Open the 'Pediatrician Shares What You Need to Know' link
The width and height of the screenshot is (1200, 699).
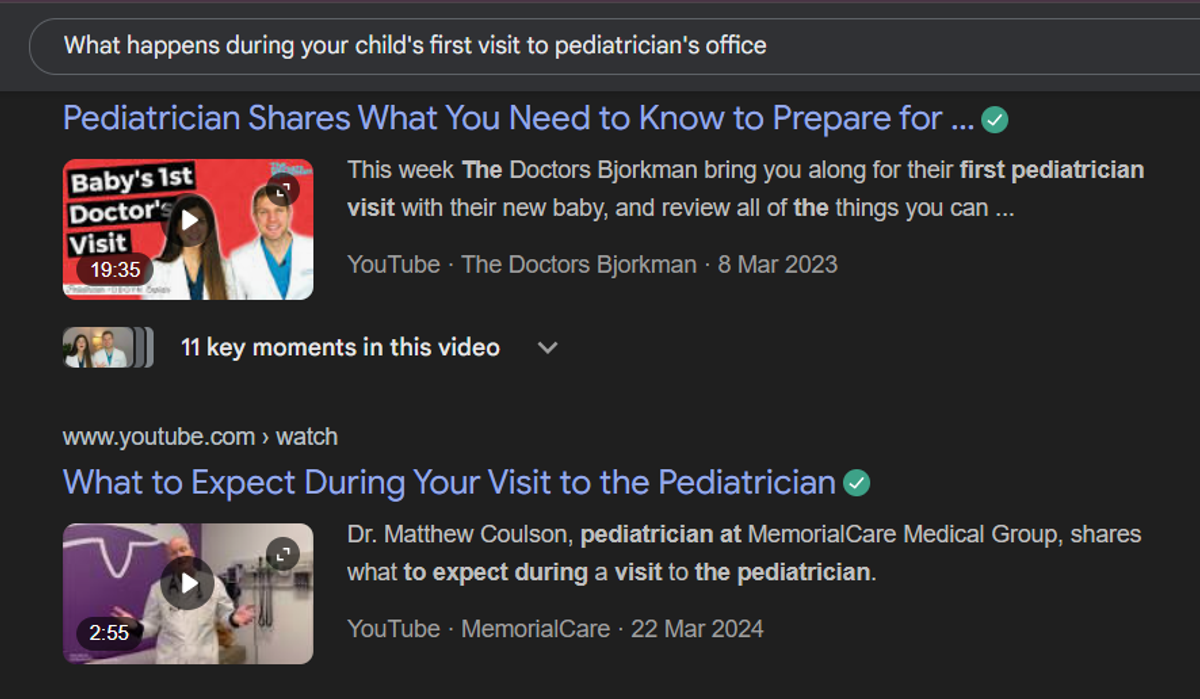[518, 119]
